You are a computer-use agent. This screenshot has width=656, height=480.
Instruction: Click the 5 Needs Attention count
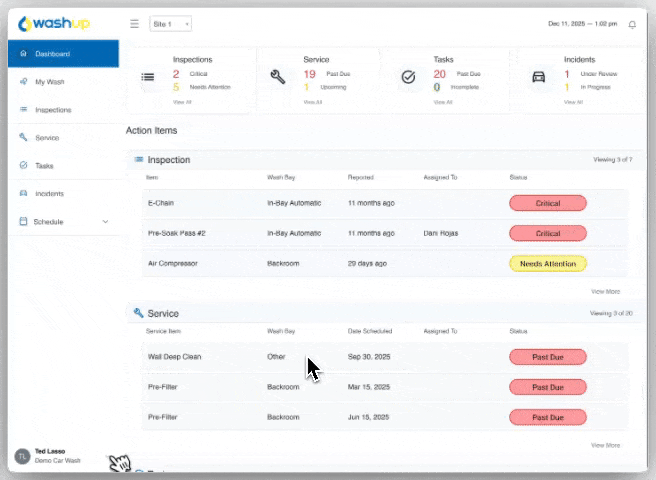(176, 87)
